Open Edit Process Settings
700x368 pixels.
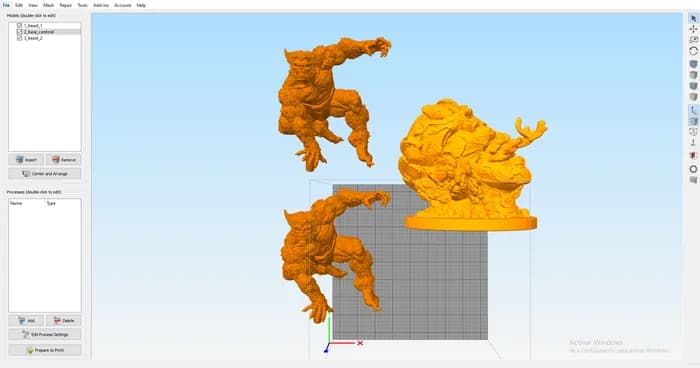click(45, 334)
